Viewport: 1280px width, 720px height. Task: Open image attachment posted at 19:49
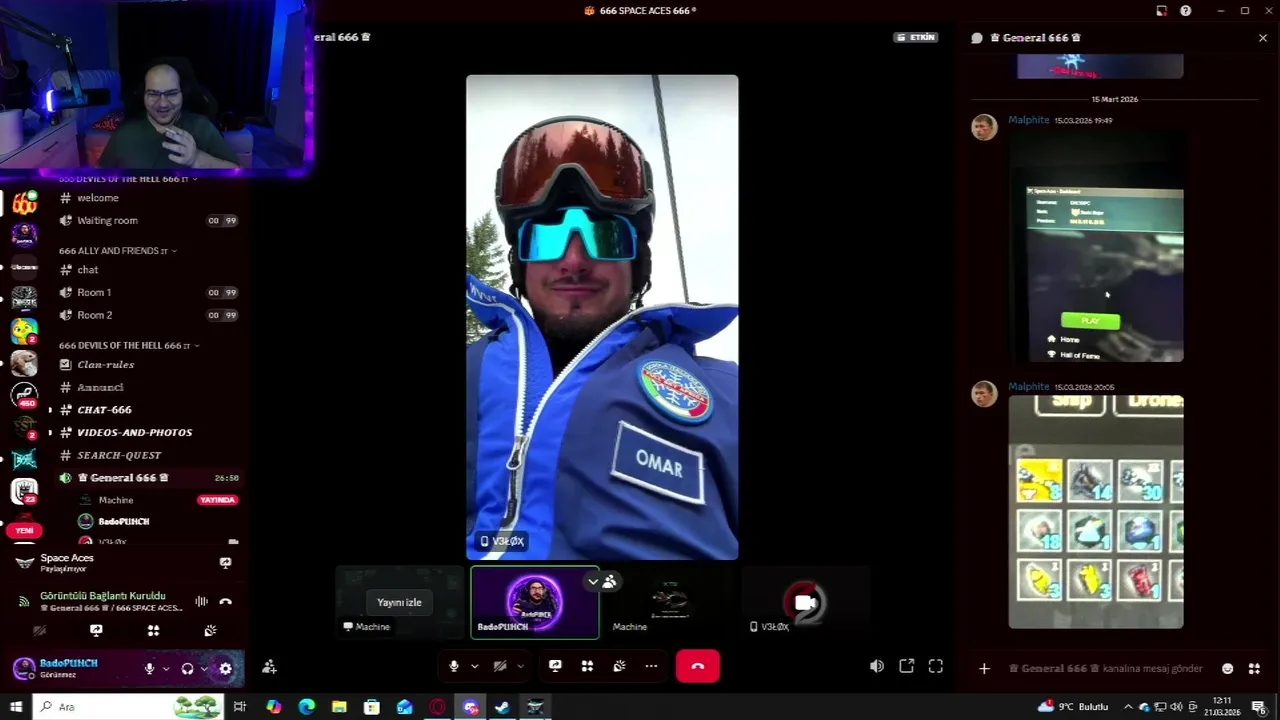pos(1096,247)
